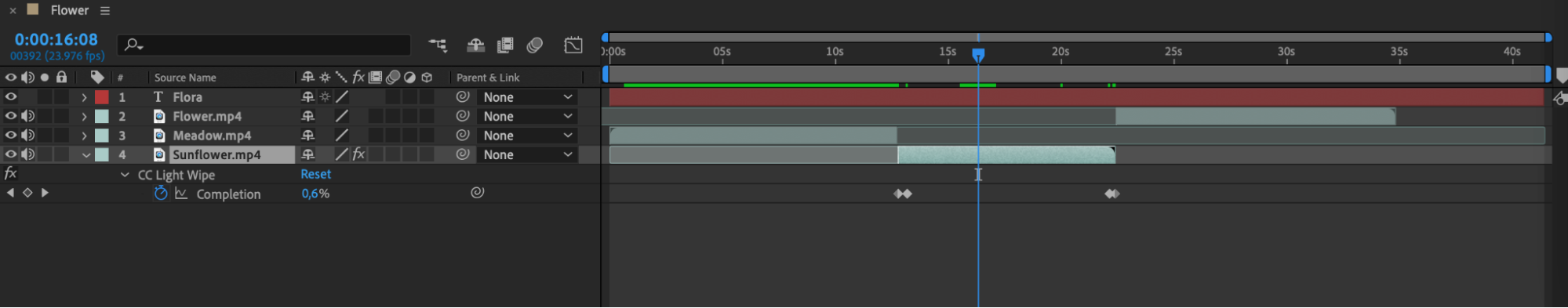Open the Flower panel menu
This screenshot has height=308, width=1568.
(105, 11)
